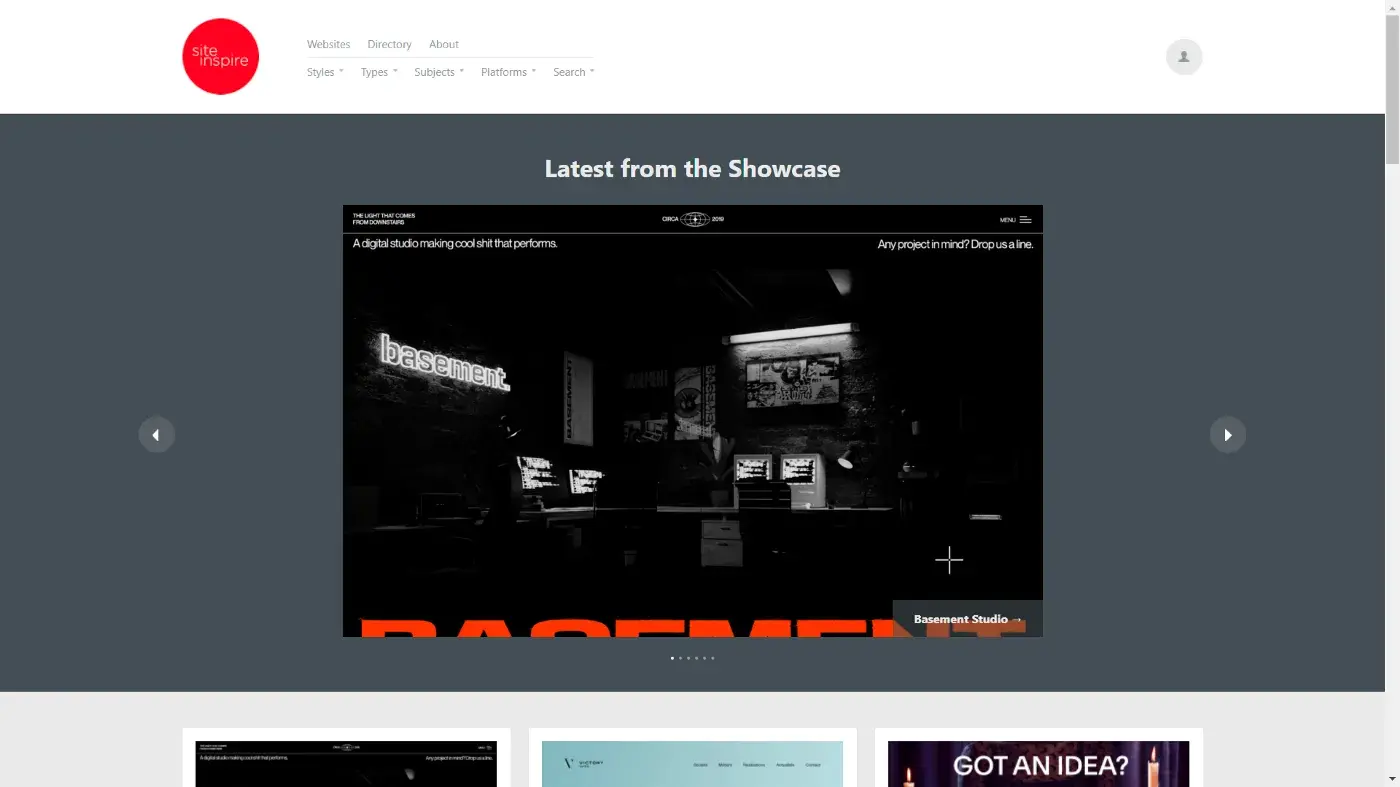Click the "Latest from the Showcase" heading
This screenshot has height=787, width=1400.
pyautogui.click(x=692, y=169)
